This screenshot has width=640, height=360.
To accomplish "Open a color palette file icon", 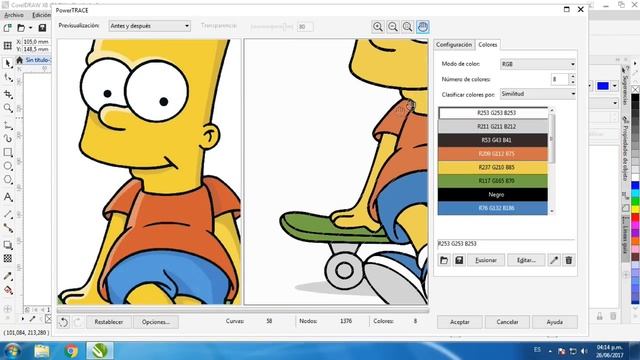I will [x=444, y=260].
